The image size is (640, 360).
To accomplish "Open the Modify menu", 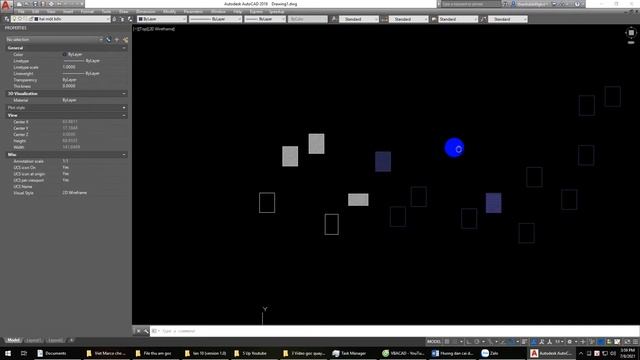I will pos(169,12).
